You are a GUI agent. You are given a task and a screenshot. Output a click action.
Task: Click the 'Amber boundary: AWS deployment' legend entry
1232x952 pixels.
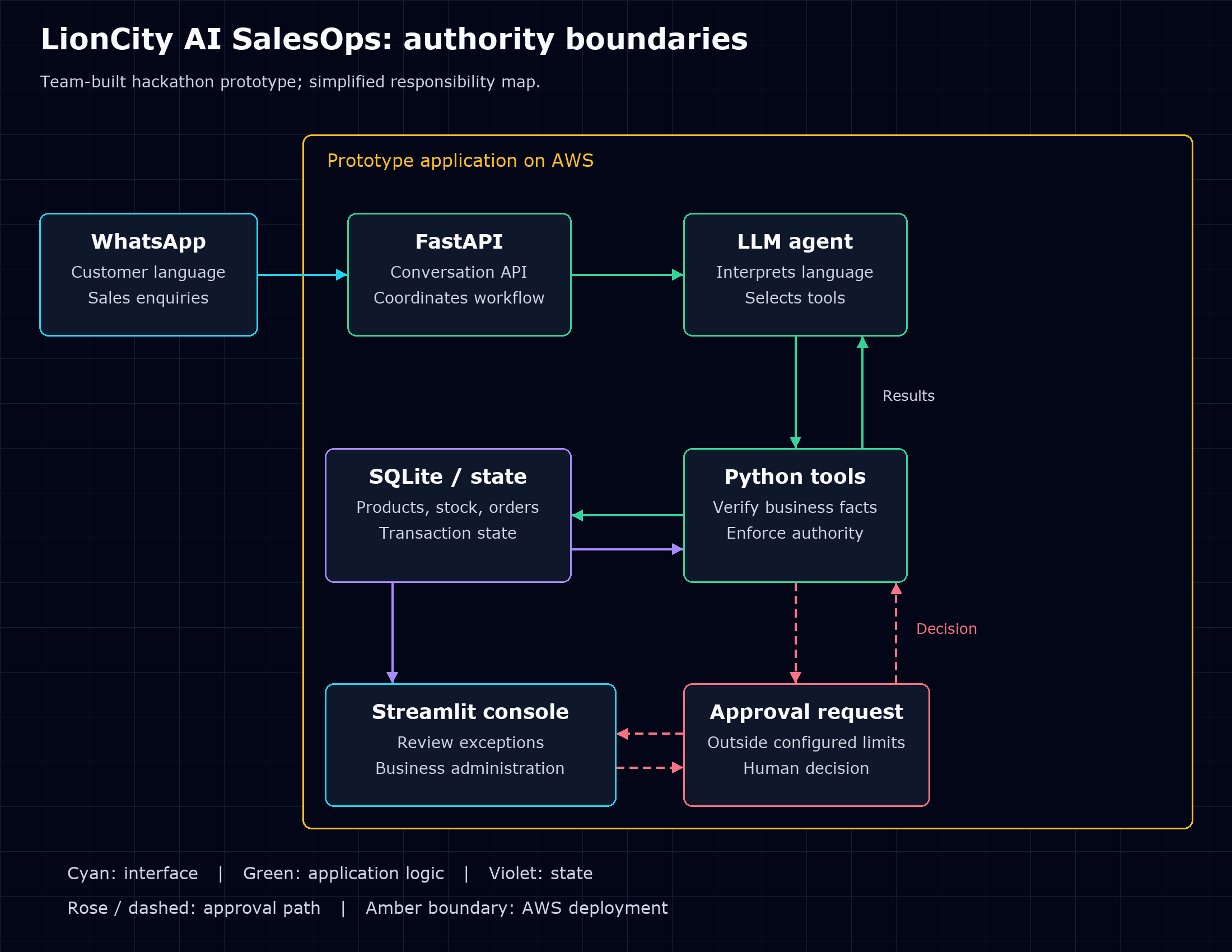click(517, 908)
